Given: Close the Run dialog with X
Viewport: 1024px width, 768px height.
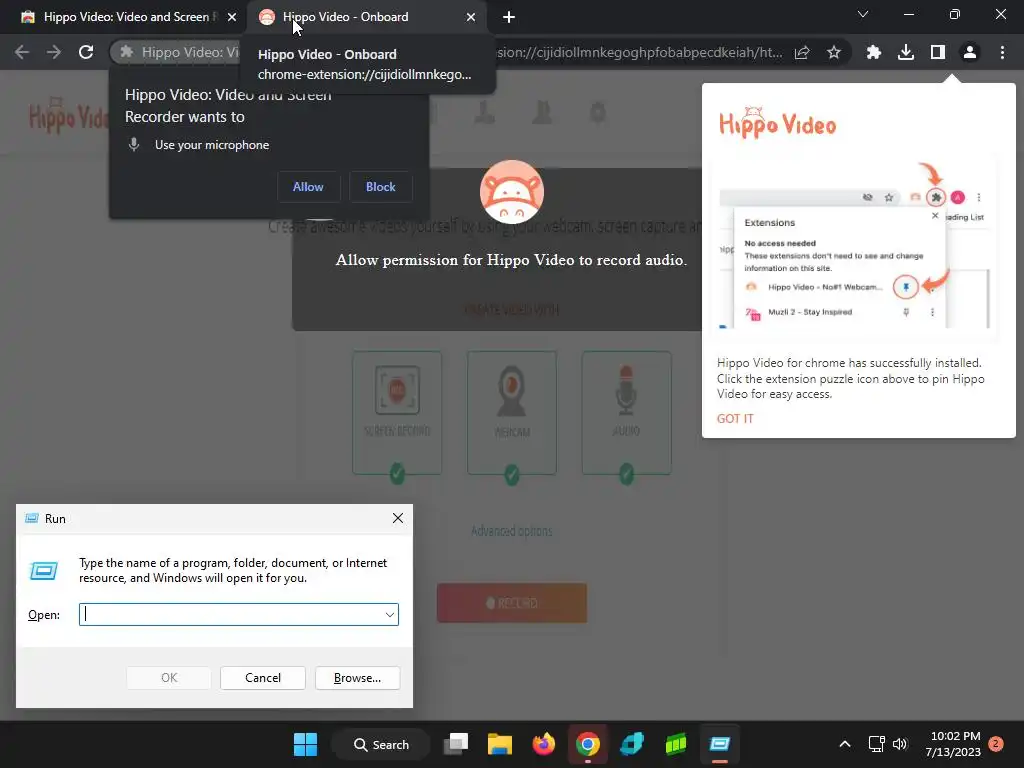Looking at the screenshot, I should tap(398, 518).
